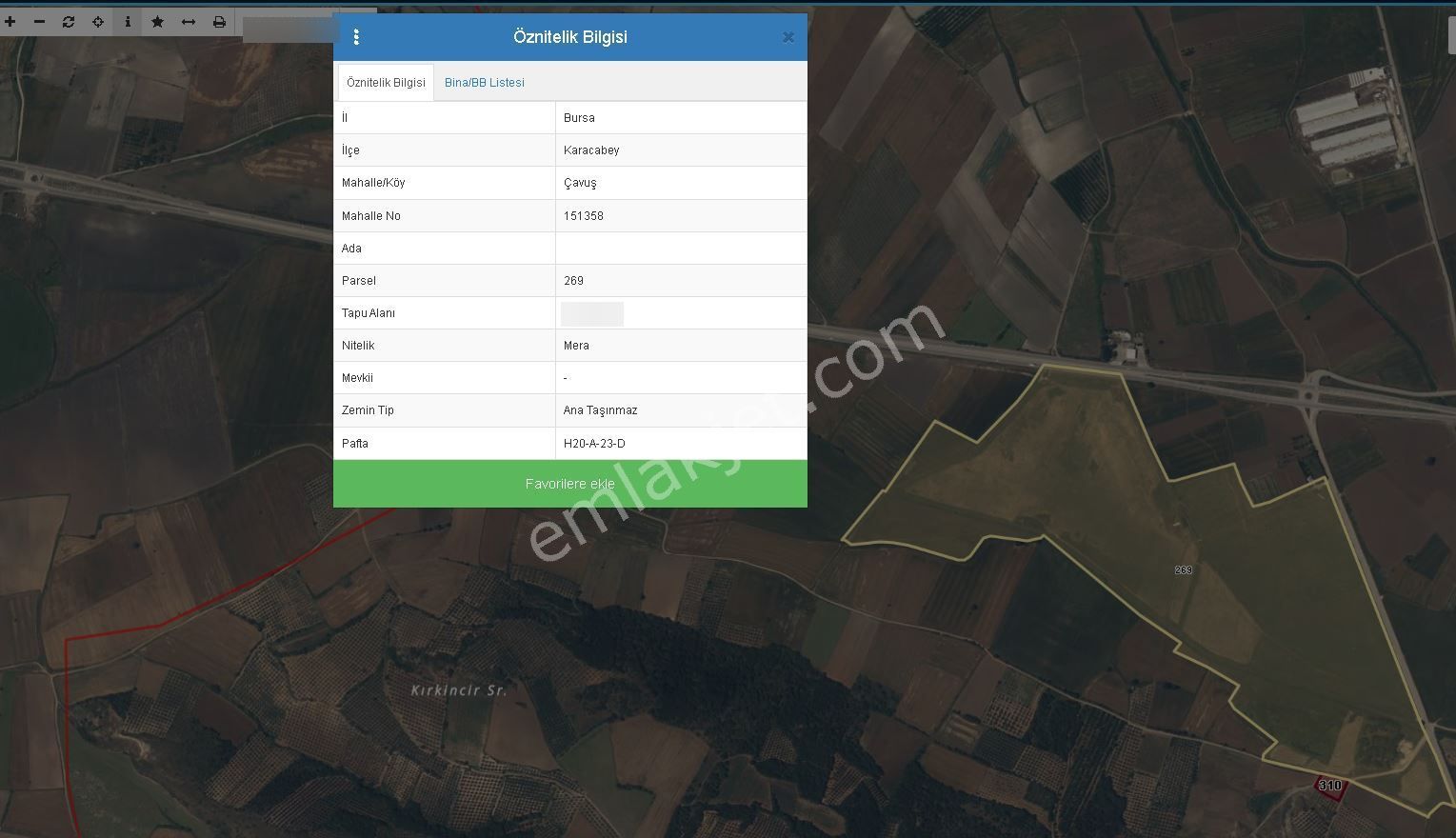
Task: Click the Kırkıncır Sr. map label
Action: (x=459, y=690)
